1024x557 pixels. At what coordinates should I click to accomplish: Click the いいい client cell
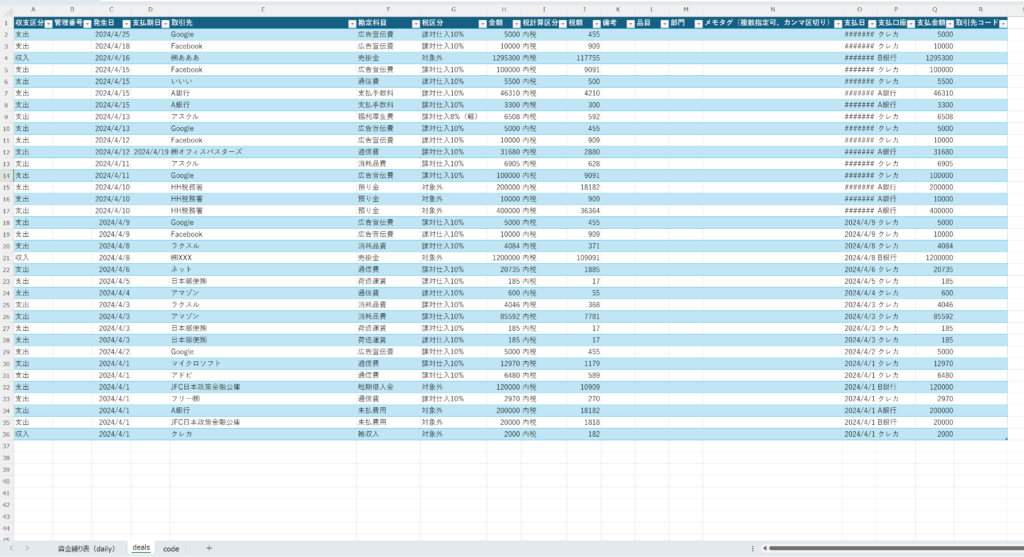point(263,82)
